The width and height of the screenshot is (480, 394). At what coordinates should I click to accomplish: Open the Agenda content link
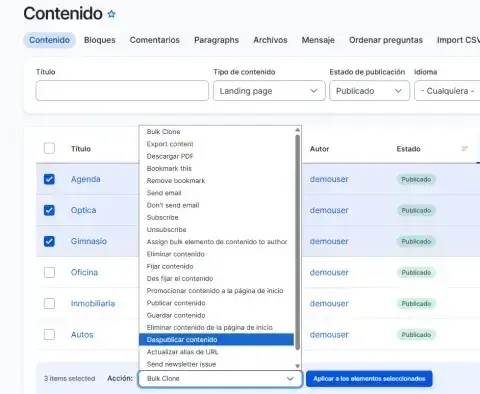[85, 179]
